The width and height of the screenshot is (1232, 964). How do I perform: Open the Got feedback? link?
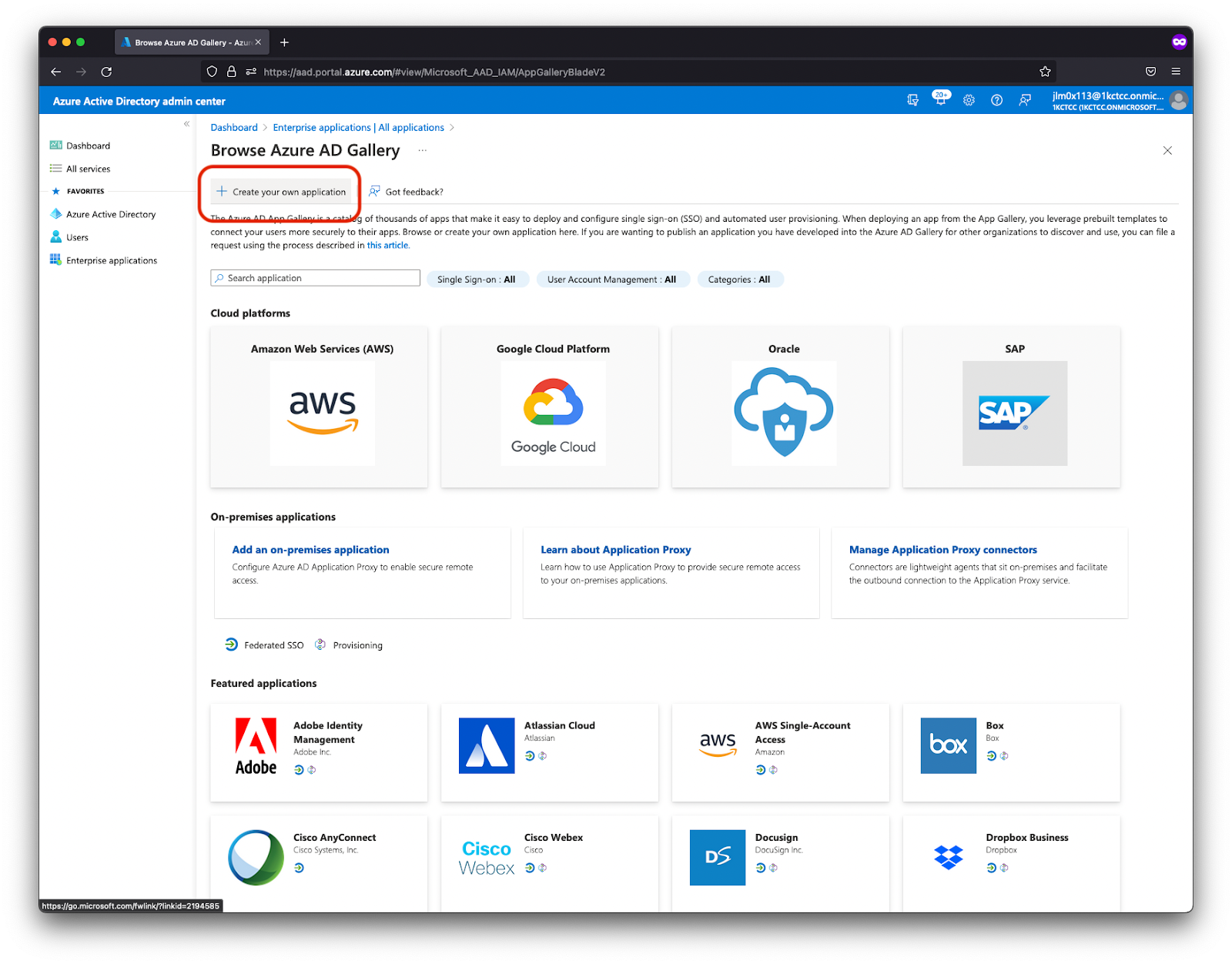point(406,192)
